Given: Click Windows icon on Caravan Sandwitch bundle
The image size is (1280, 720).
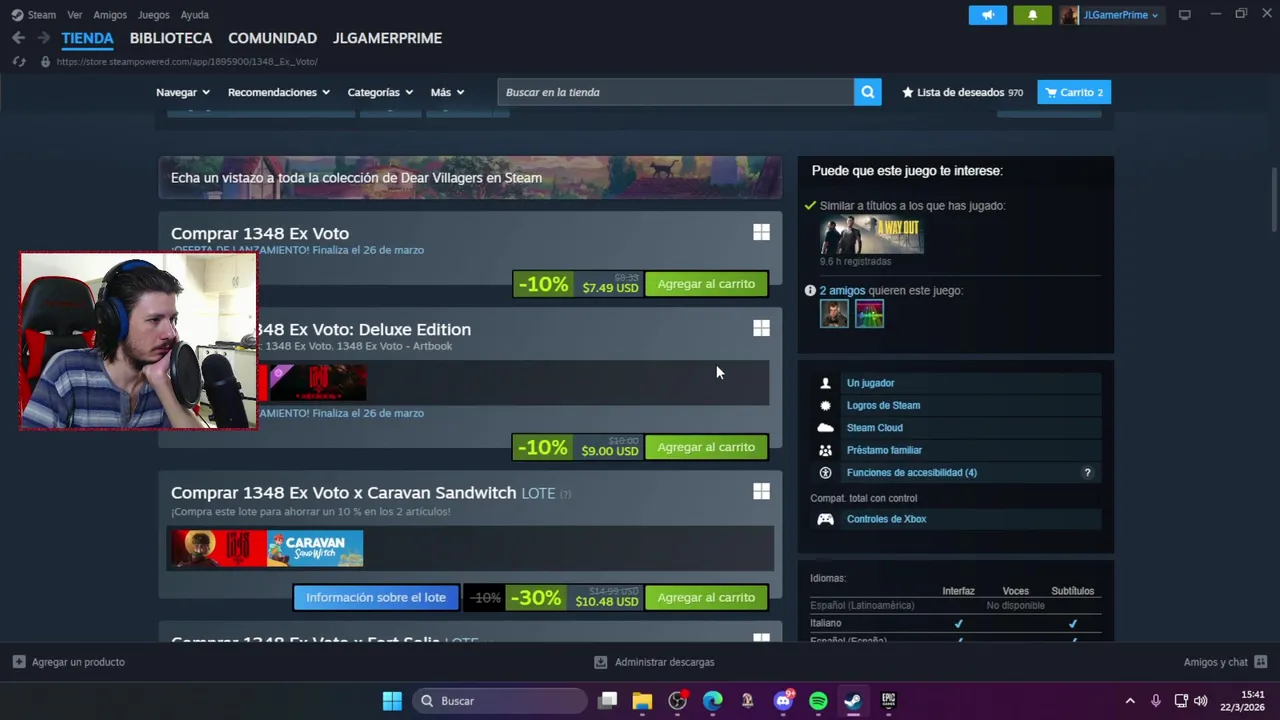Looking at the screenshot, I should pos(761,491).
